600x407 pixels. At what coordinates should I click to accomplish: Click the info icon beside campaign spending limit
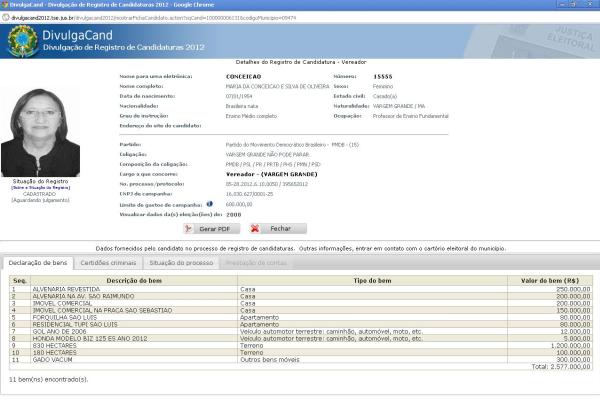(x=210, y=204)
